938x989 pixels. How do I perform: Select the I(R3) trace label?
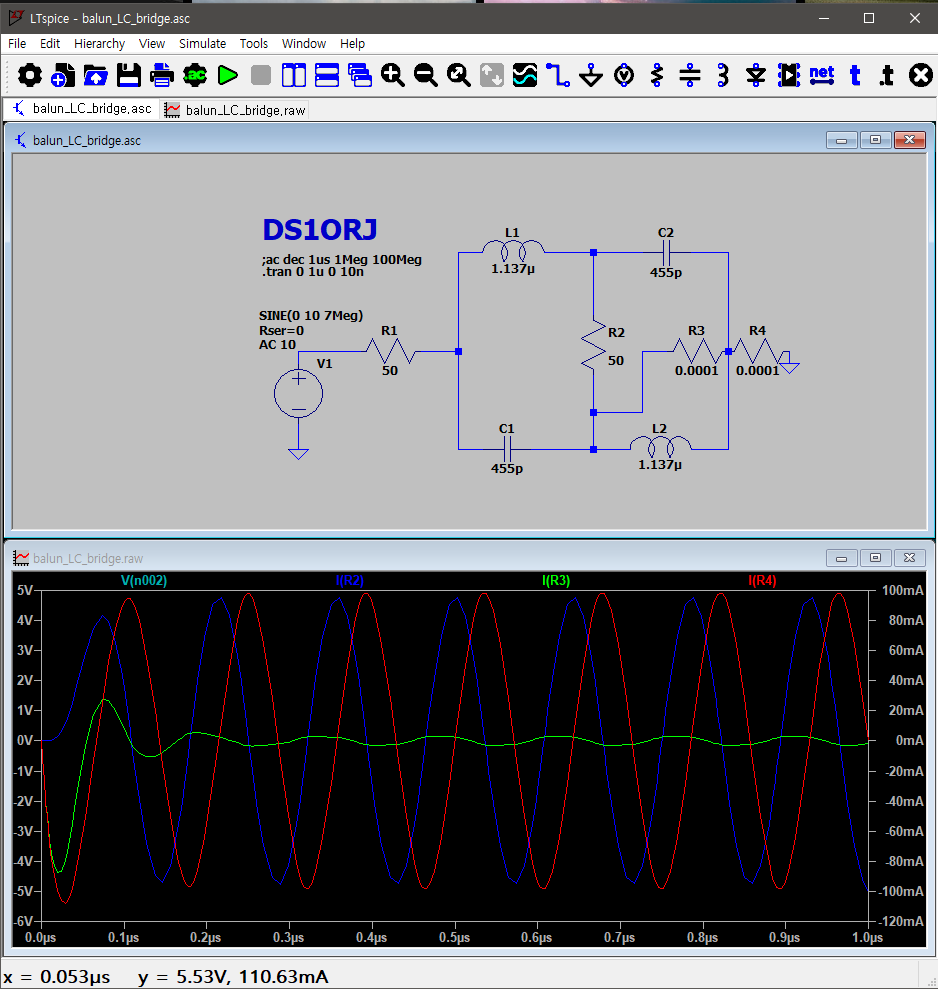pyautogui.click(x=556, y=580)
